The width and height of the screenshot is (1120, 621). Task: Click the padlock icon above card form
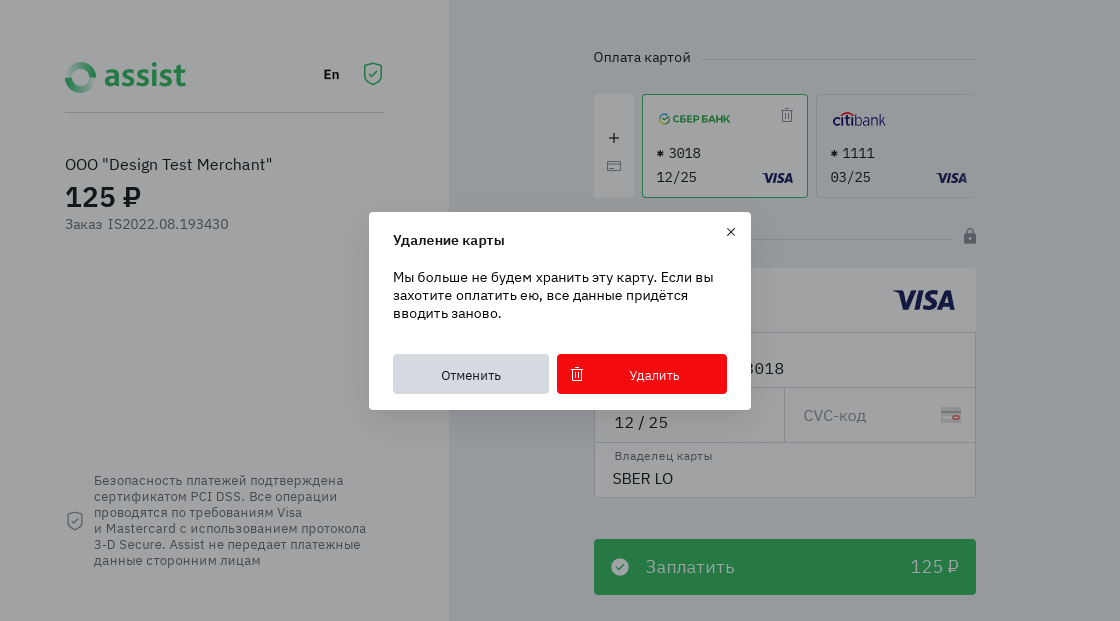click(x=969, y=236)
